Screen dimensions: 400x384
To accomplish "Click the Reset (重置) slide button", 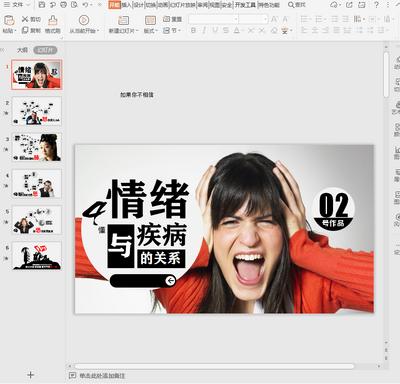I will (x=172, y=19).
